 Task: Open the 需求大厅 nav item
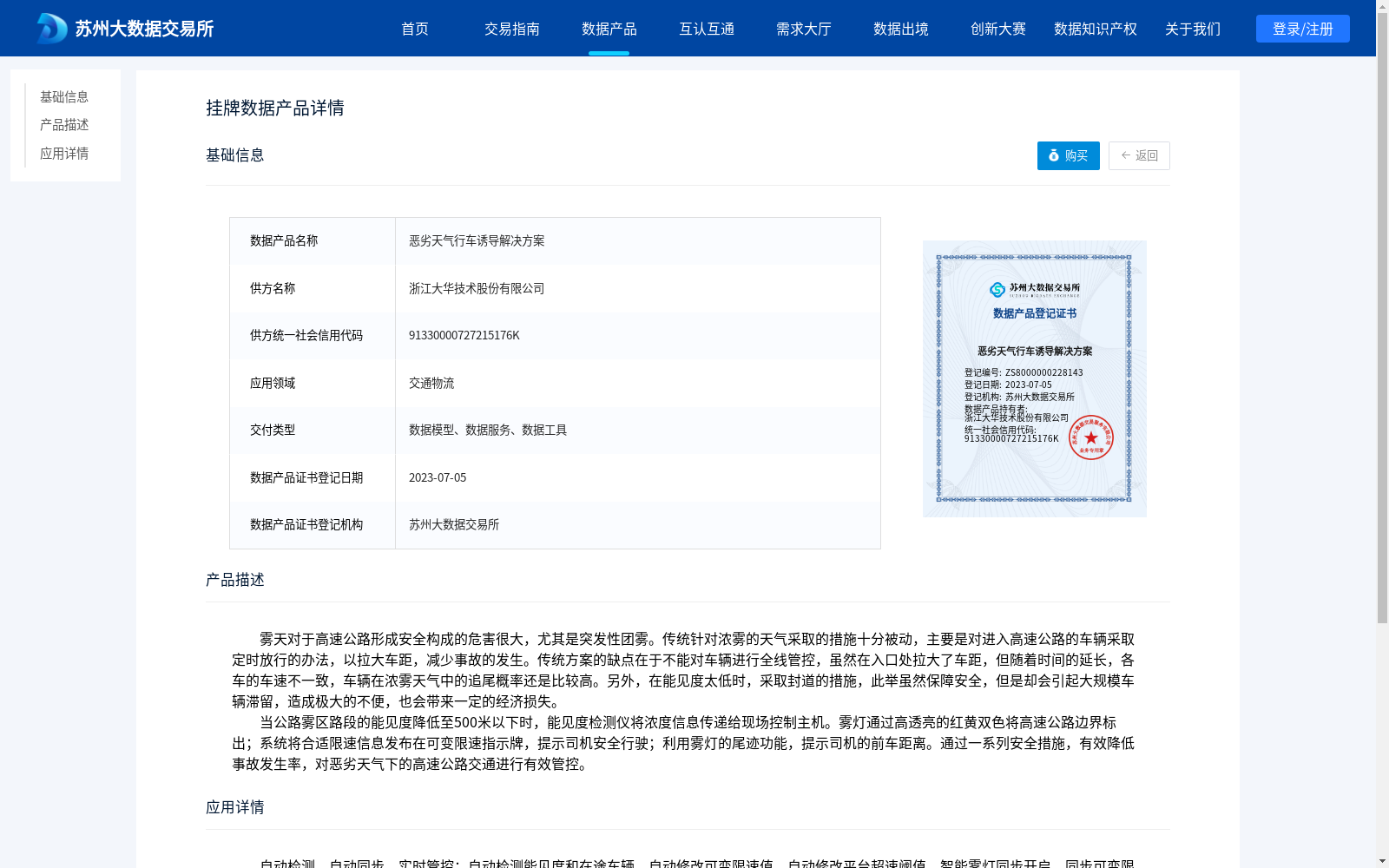pos(804,29)
